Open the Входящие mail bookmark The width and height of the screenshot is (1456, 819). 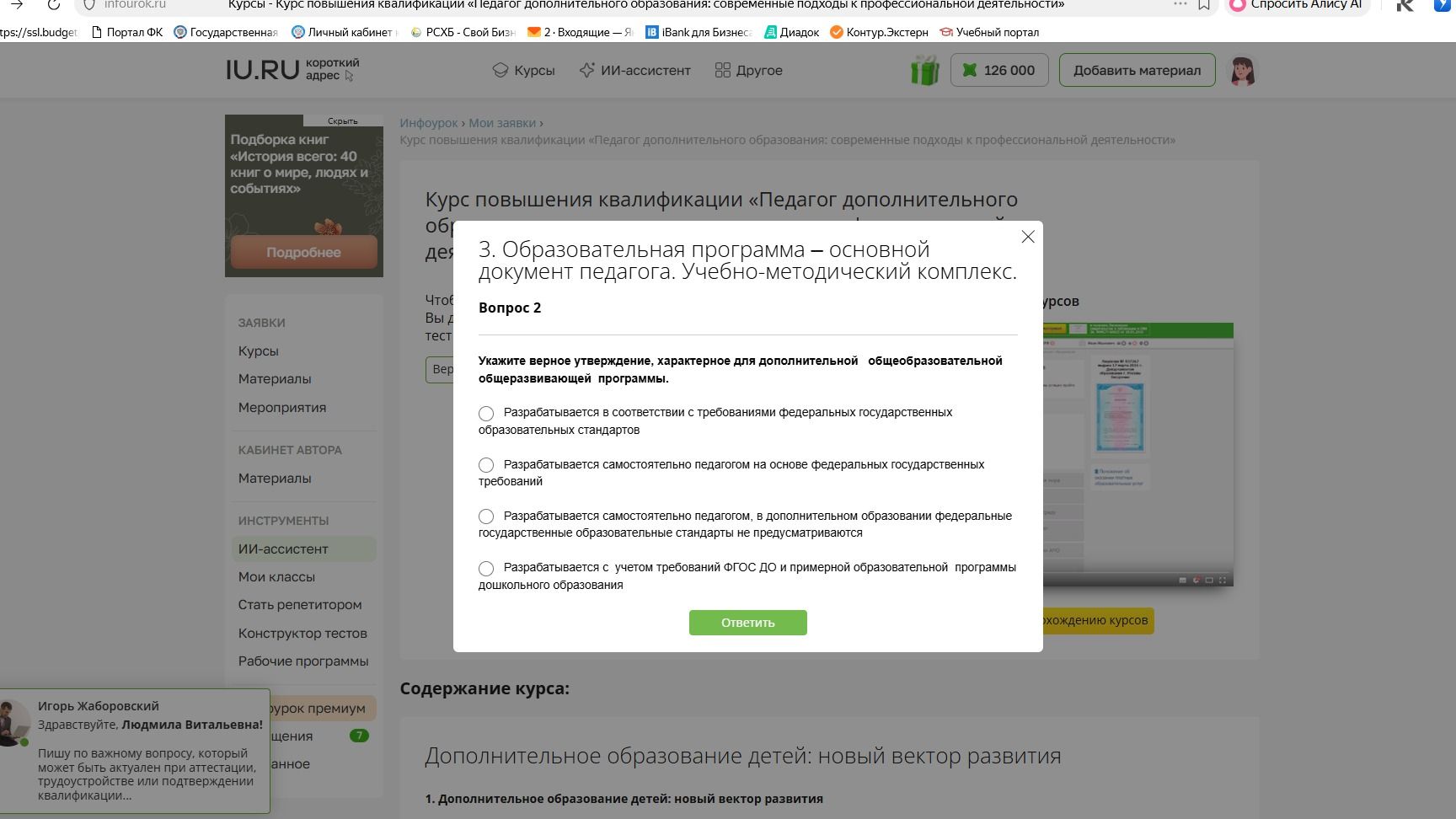(x=580, y=32)
